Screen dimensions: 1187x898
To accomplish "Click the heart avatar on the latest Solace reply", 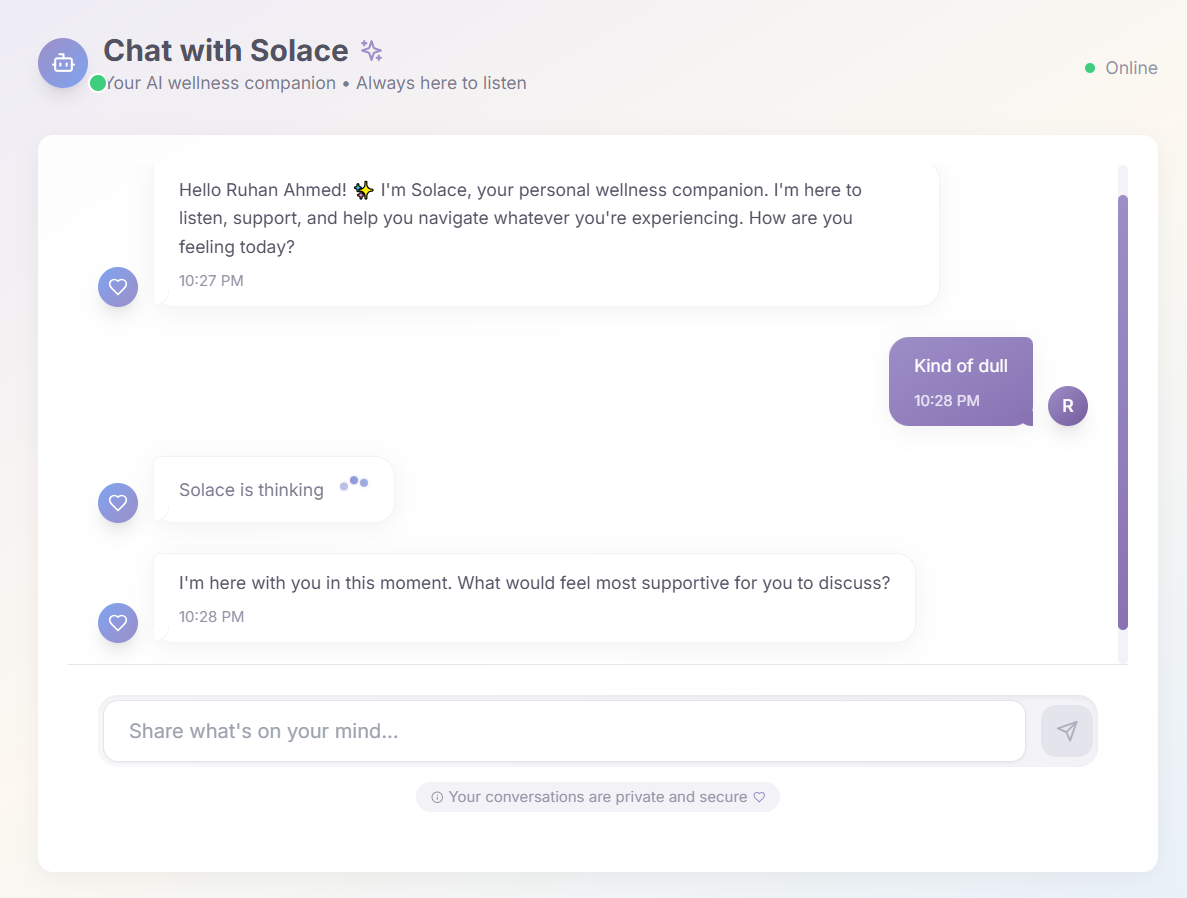I will 117,622.
